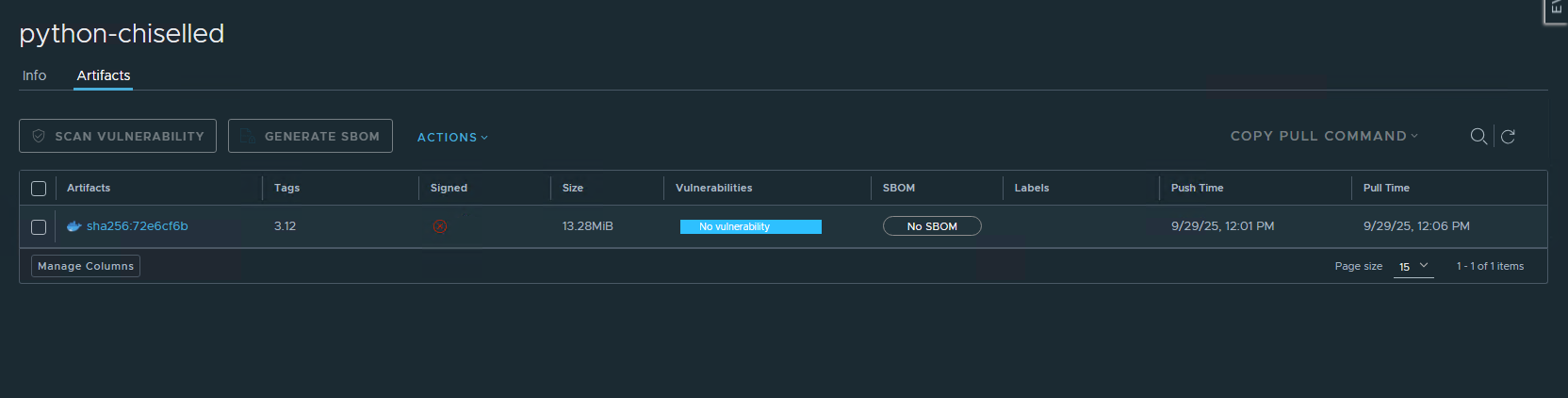Open the Page size selector

(x=1413, y=267)
